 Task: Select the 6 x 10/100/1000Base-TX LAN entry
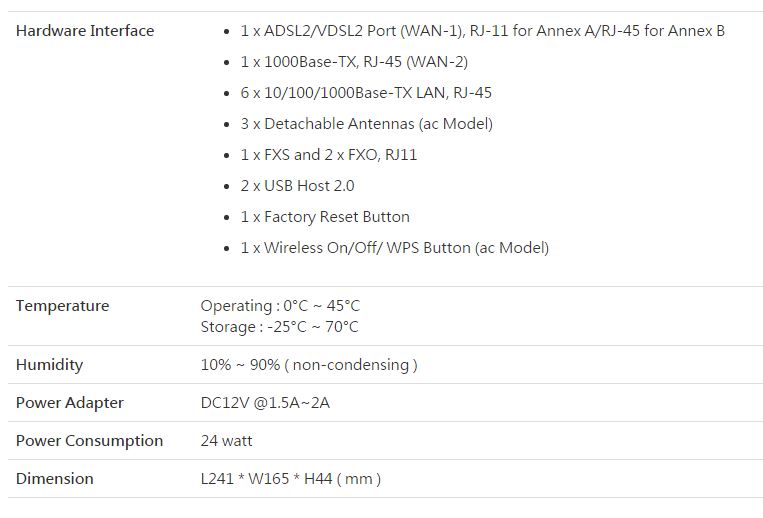click(366, 93)
